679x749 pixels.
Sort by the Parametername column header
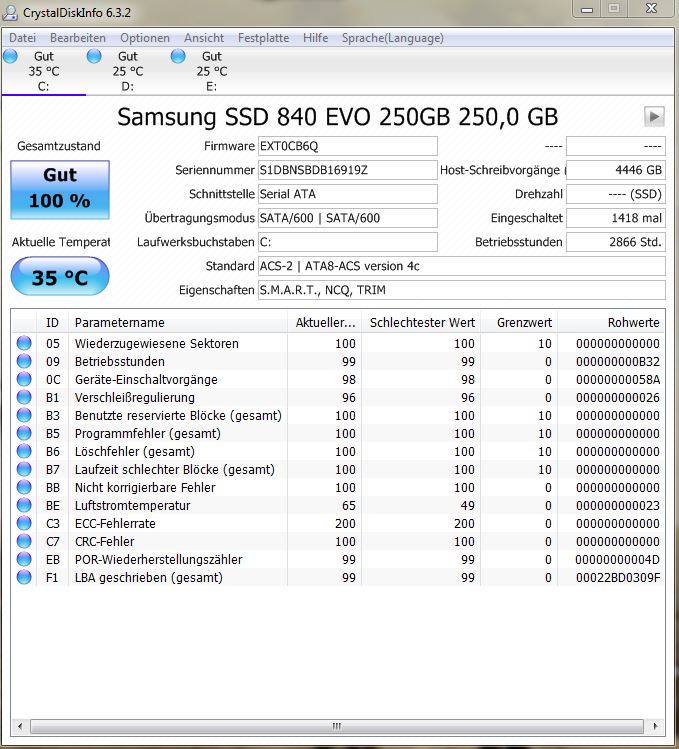pyautogui.click(x=178, y=322)
